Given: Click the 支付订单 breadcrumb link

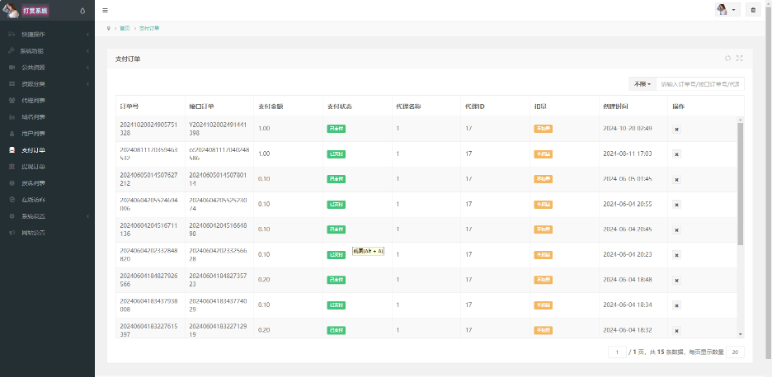Looking at the screenshot, I should [x=149, y=28].
